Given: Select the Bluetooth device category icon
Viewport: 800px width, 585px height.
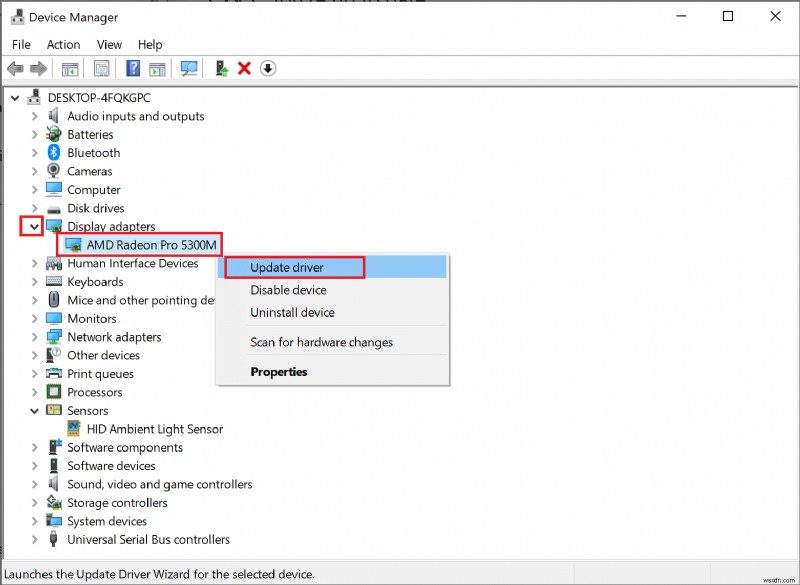Looking at the screenshot, I should pos(54,153).
